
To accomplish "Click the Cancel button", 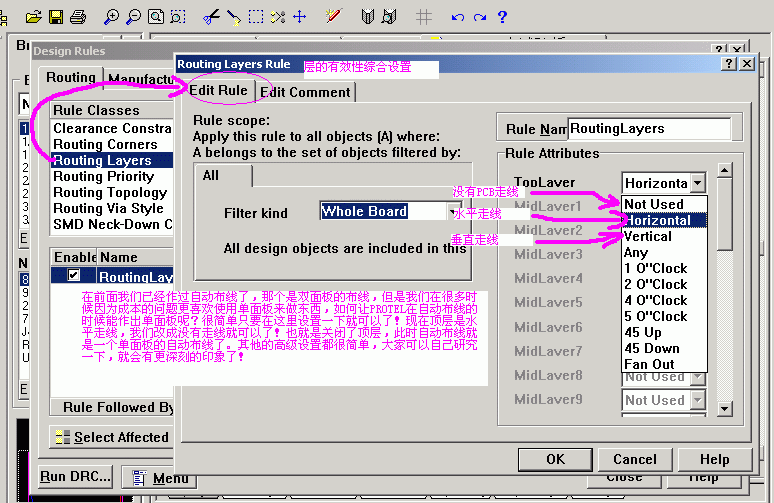I will click(x=635, y=459).
